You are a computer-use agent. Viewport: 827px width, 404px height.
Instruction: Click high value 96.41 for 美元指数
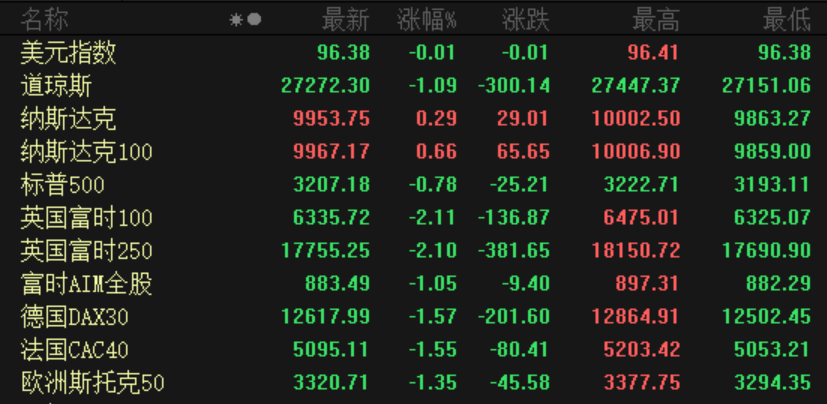point(653,53)
